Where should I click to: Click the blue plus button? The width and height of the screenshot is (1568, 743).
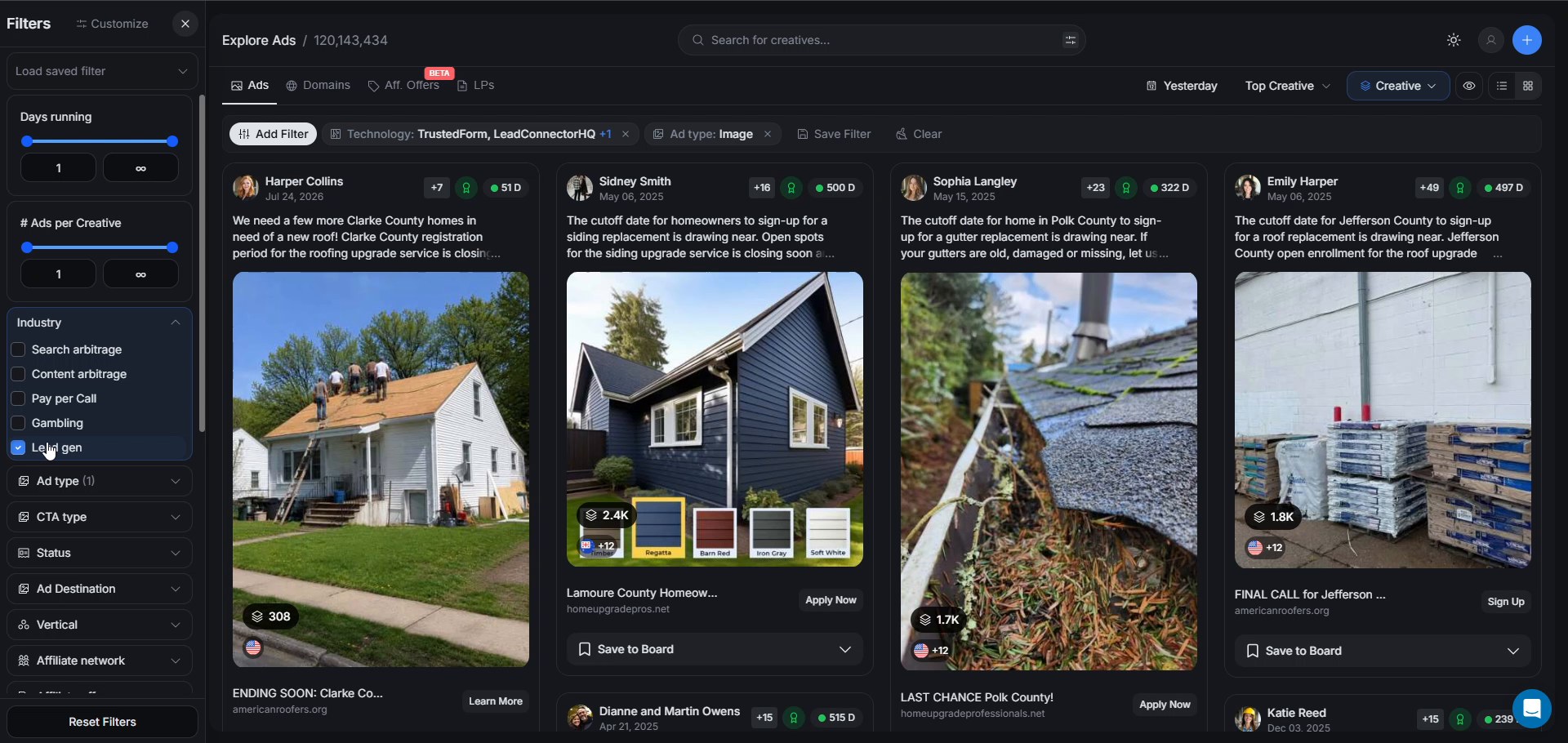click(x=1527, y=40)
